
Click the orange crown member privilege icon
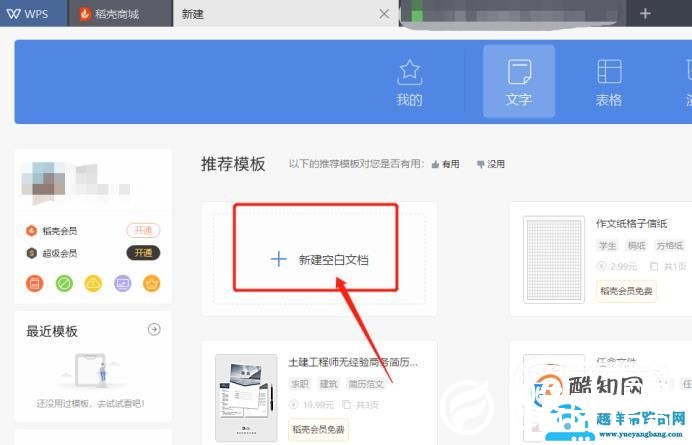pos(152,283)
